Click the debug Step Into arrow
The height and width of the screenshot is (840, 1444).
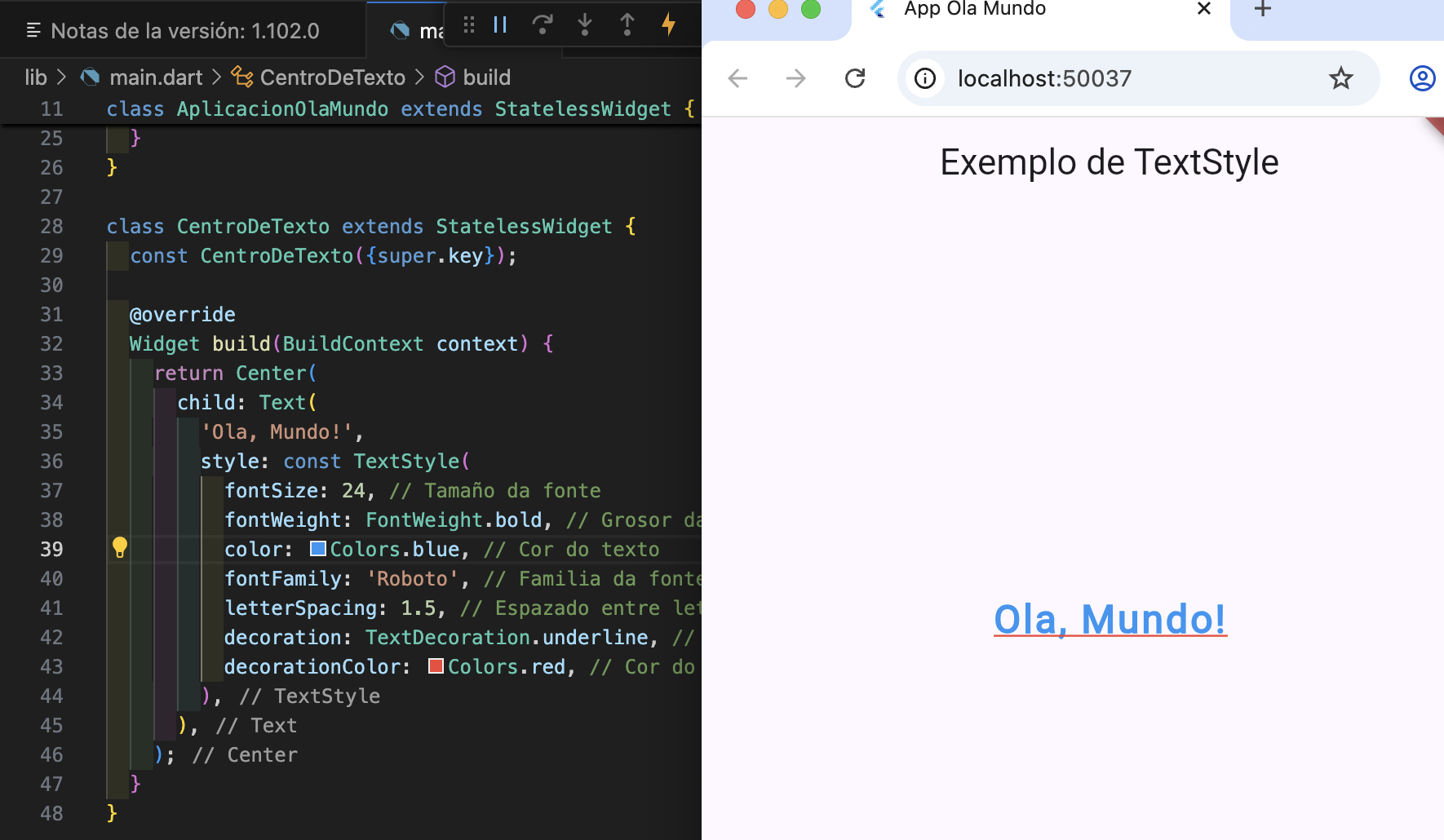click(585, 25)
